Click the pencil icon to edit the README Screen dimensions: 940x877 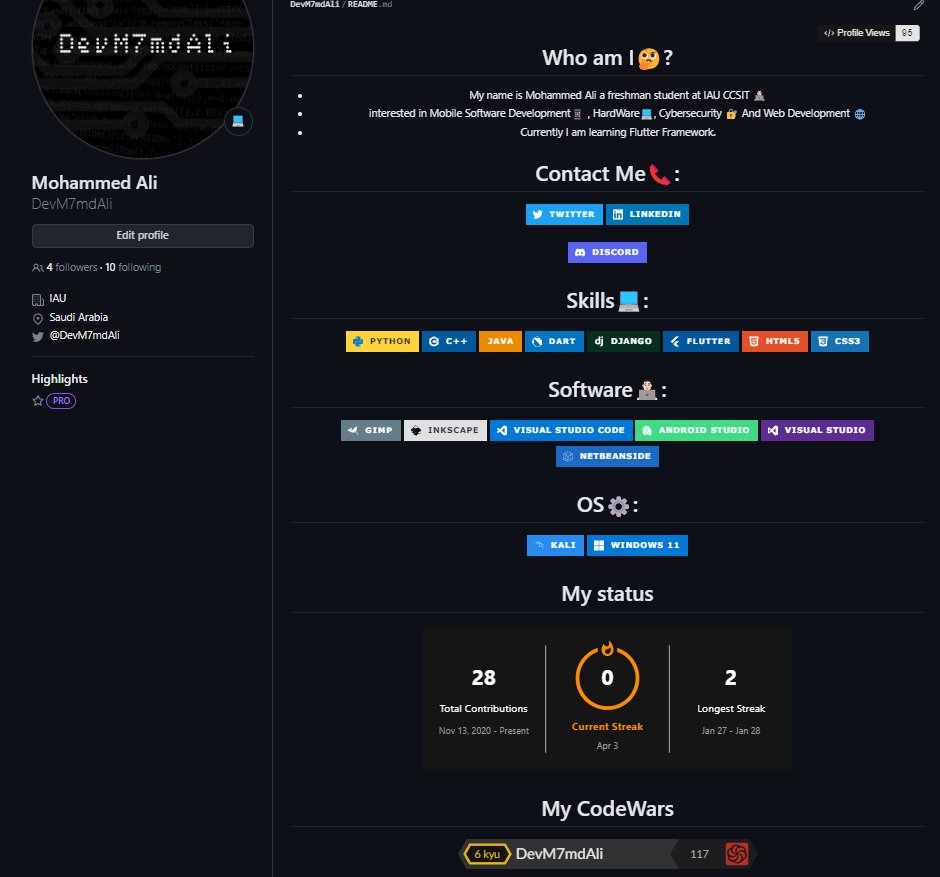click(x=918, y=5)
